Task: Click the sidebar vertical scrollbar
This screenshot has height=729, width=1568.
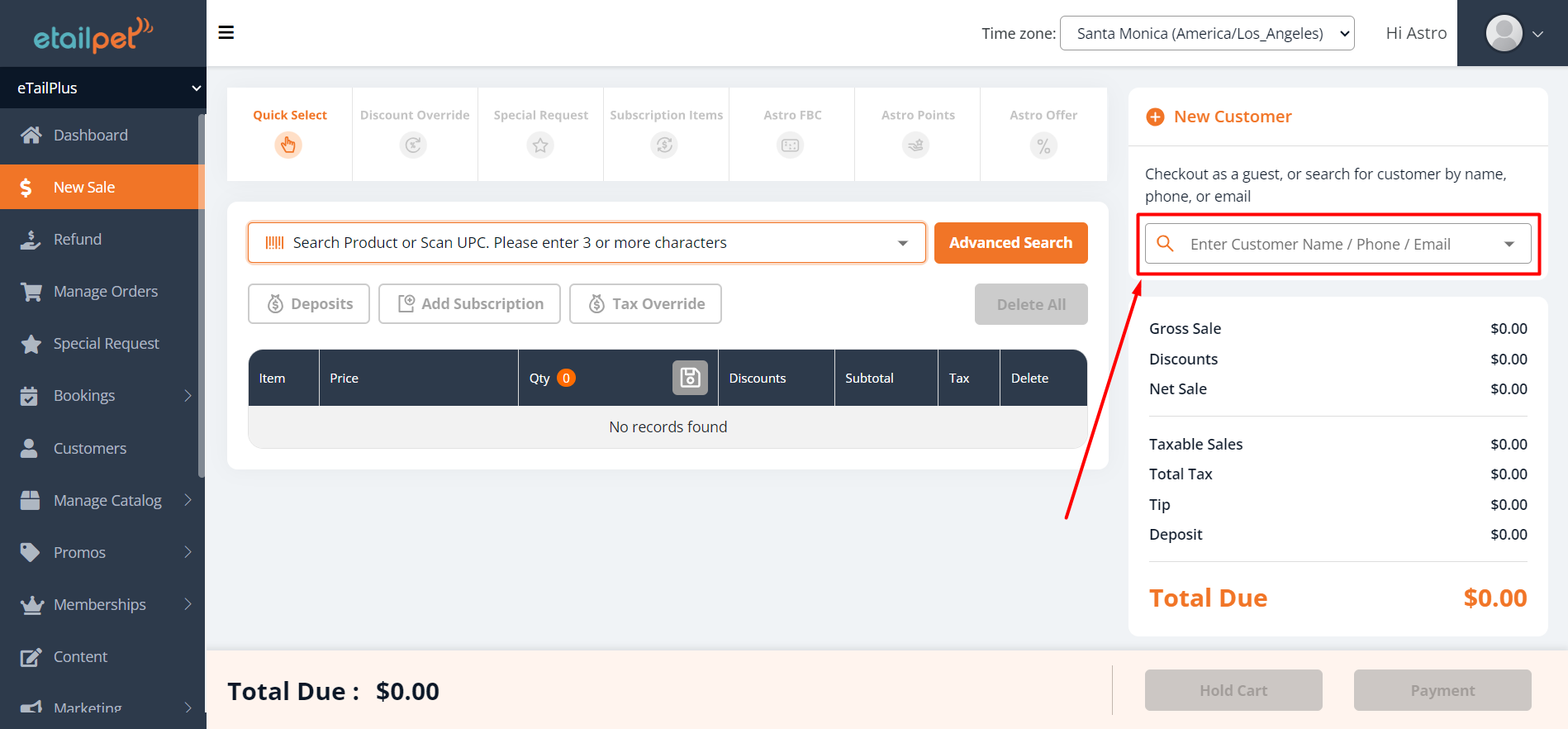Action: click(201, 298)
